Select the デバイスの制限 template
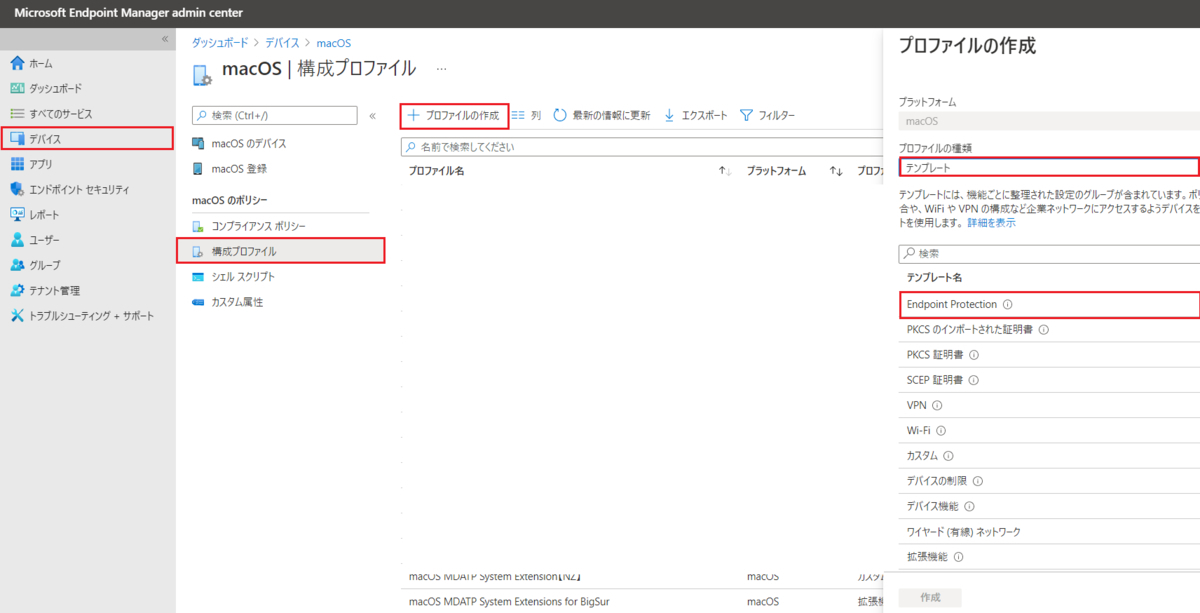1200x613 pixels. pos(1048,481)
